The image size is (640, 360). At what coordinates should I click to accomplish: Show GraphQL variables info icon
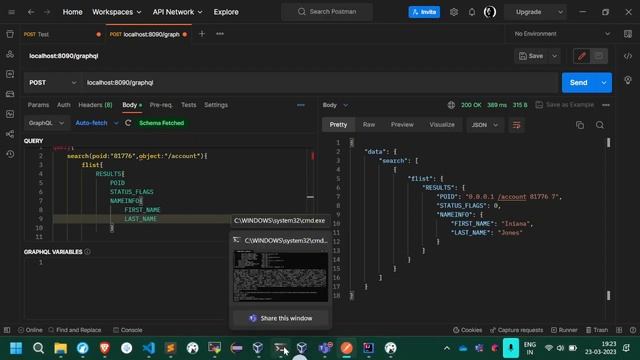point(87,252)
